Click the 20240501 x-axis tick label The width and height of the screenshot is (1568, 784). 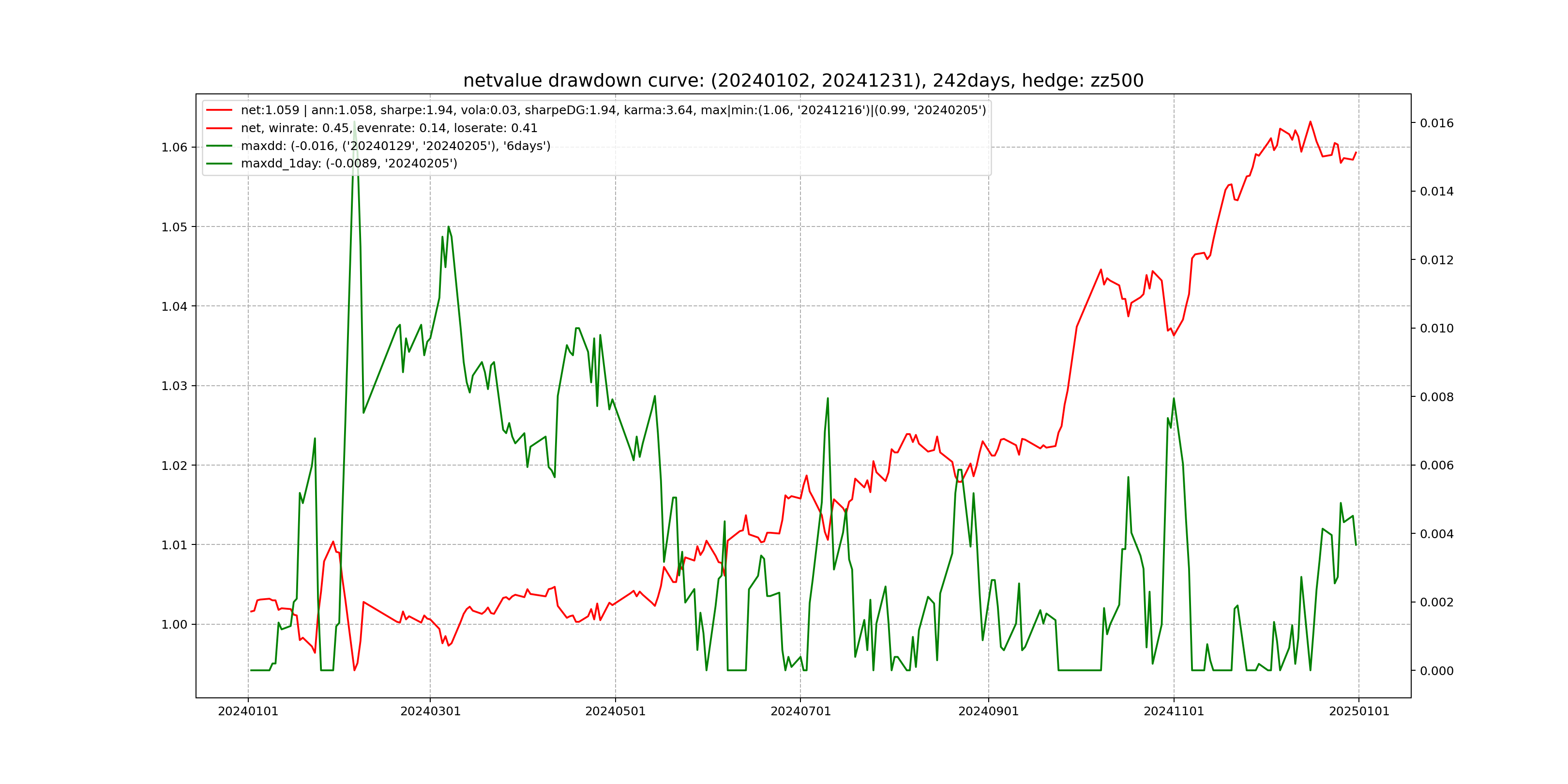click(x=616, y=711)
